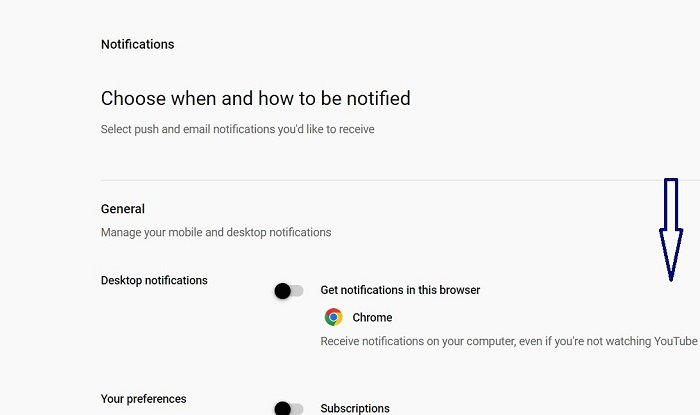The width and height of the screenshot is (700, 415).
Task: Click the Chrome browser logo icon
Action: pos(333,317)
